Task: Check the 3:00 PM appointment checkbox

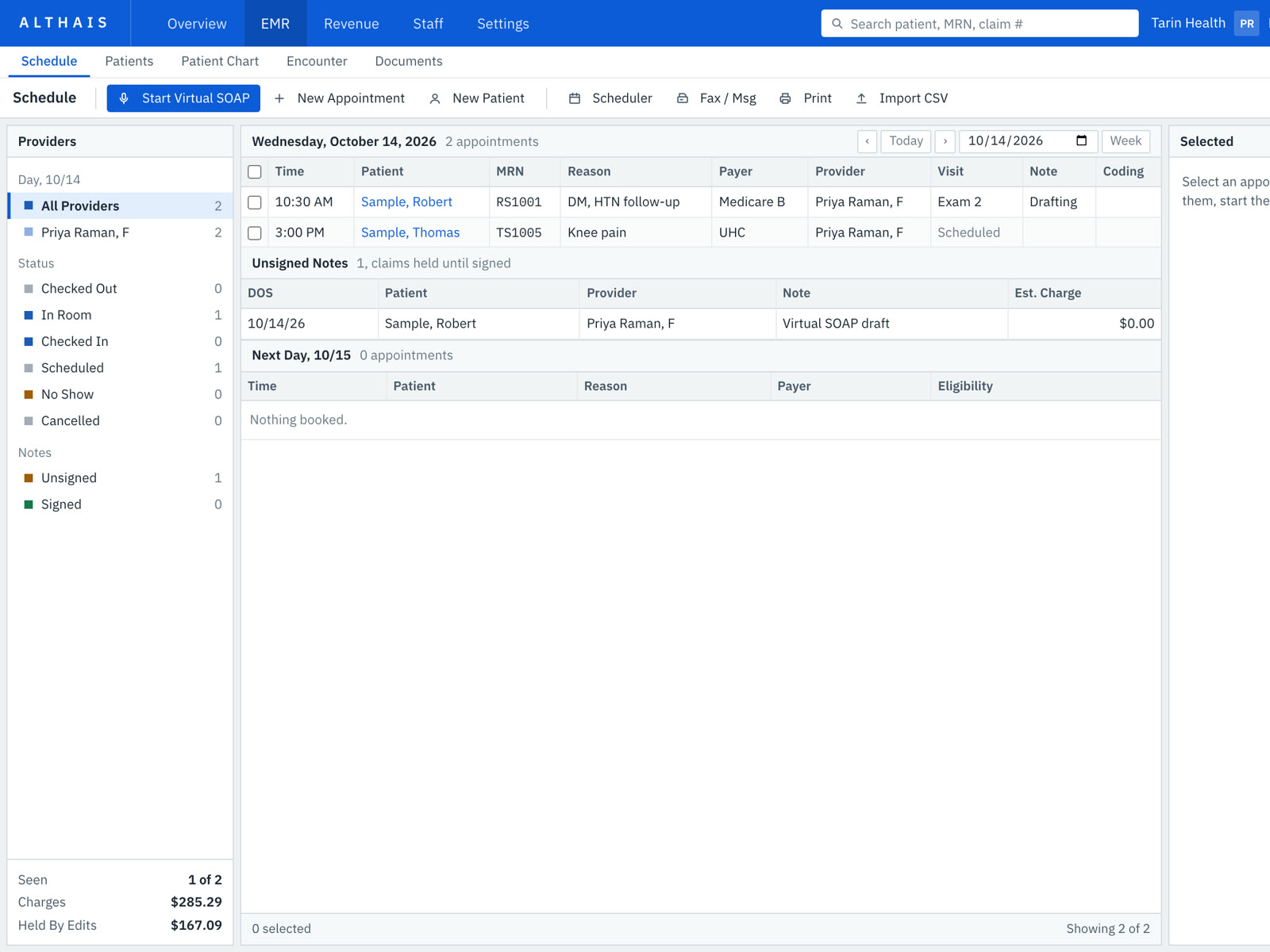Action: pyautogui.click(x=255, y=232)
